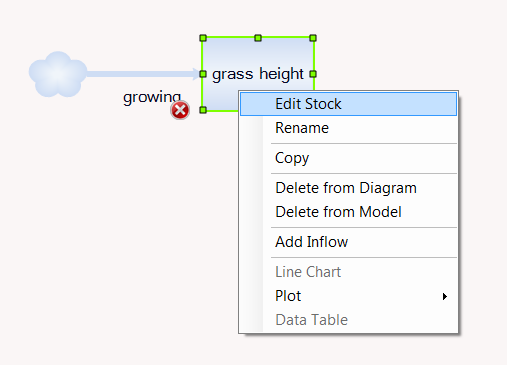Click the right-middle stock selection handle

point(313,74)
